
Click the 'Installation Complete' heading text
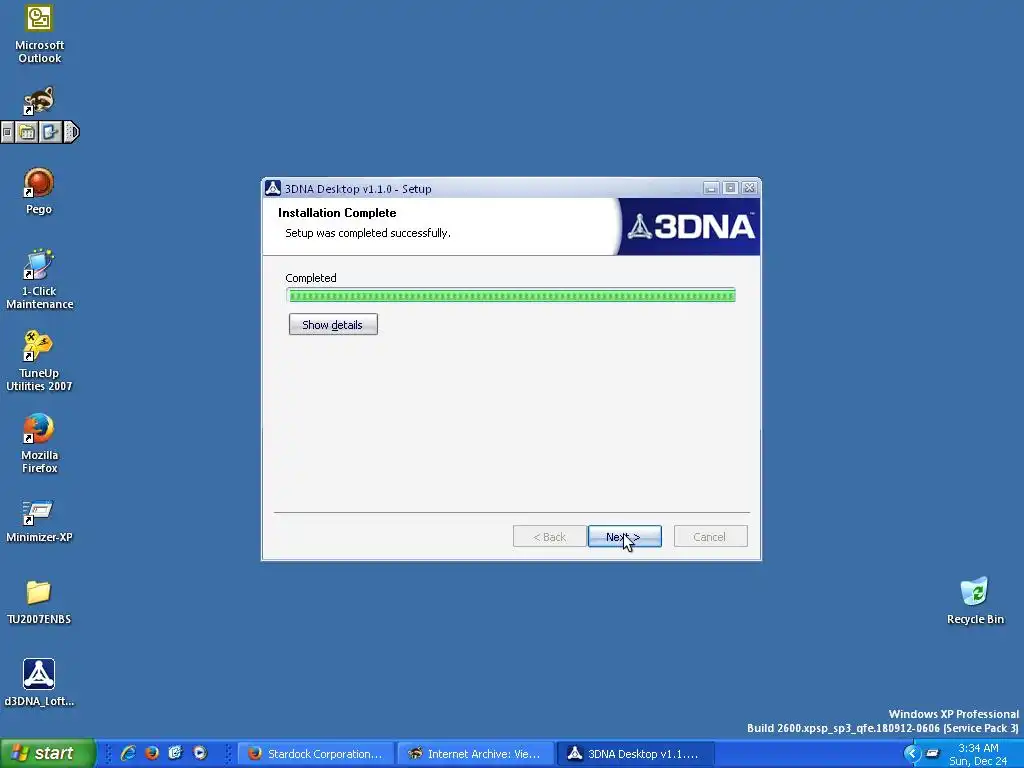click(x=337, y=213)
